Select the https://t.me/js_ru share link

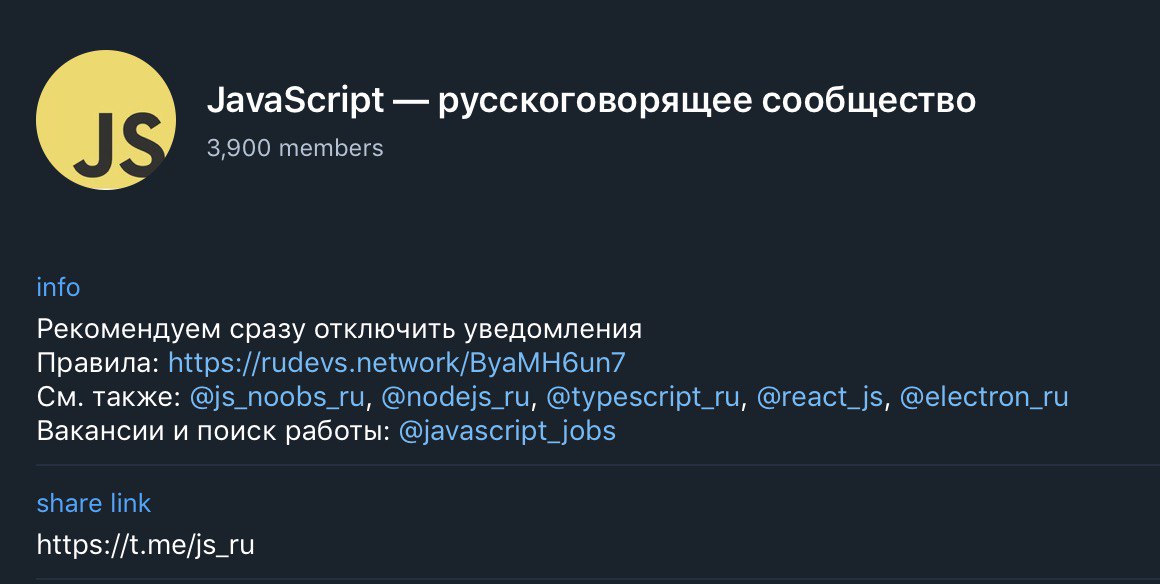(x=146, y=545)
